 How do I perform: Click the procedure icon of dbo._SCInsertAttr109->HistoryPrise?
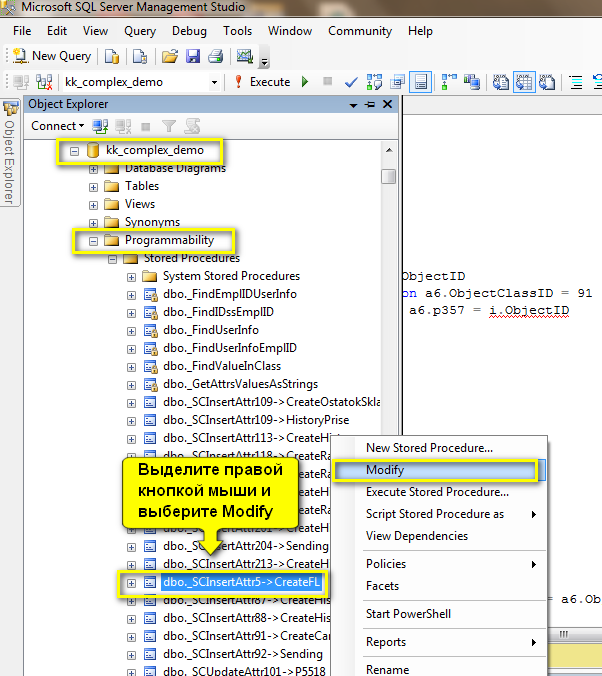click(x=150, y=420)
